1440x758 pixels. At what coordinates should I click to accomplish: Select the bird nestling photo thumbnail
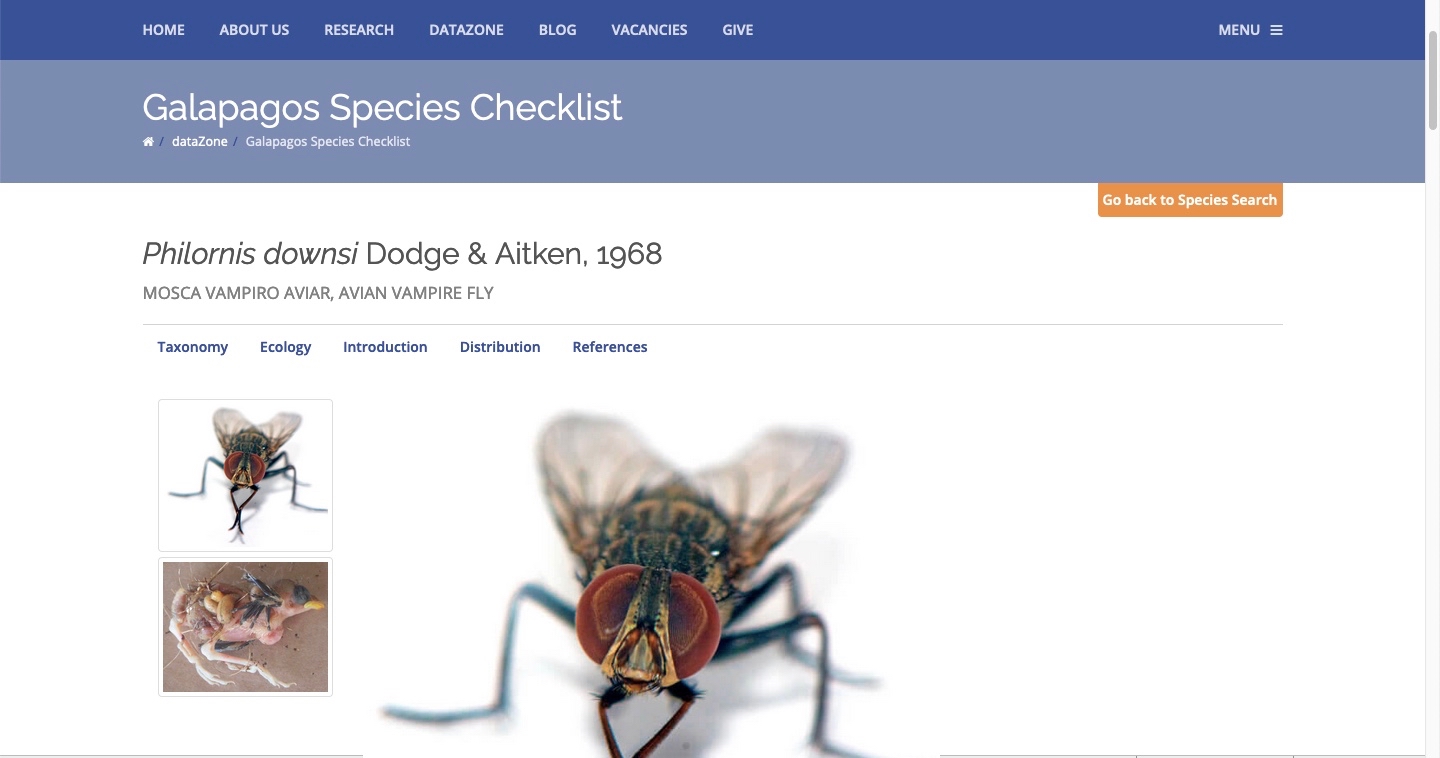point(245,627)
